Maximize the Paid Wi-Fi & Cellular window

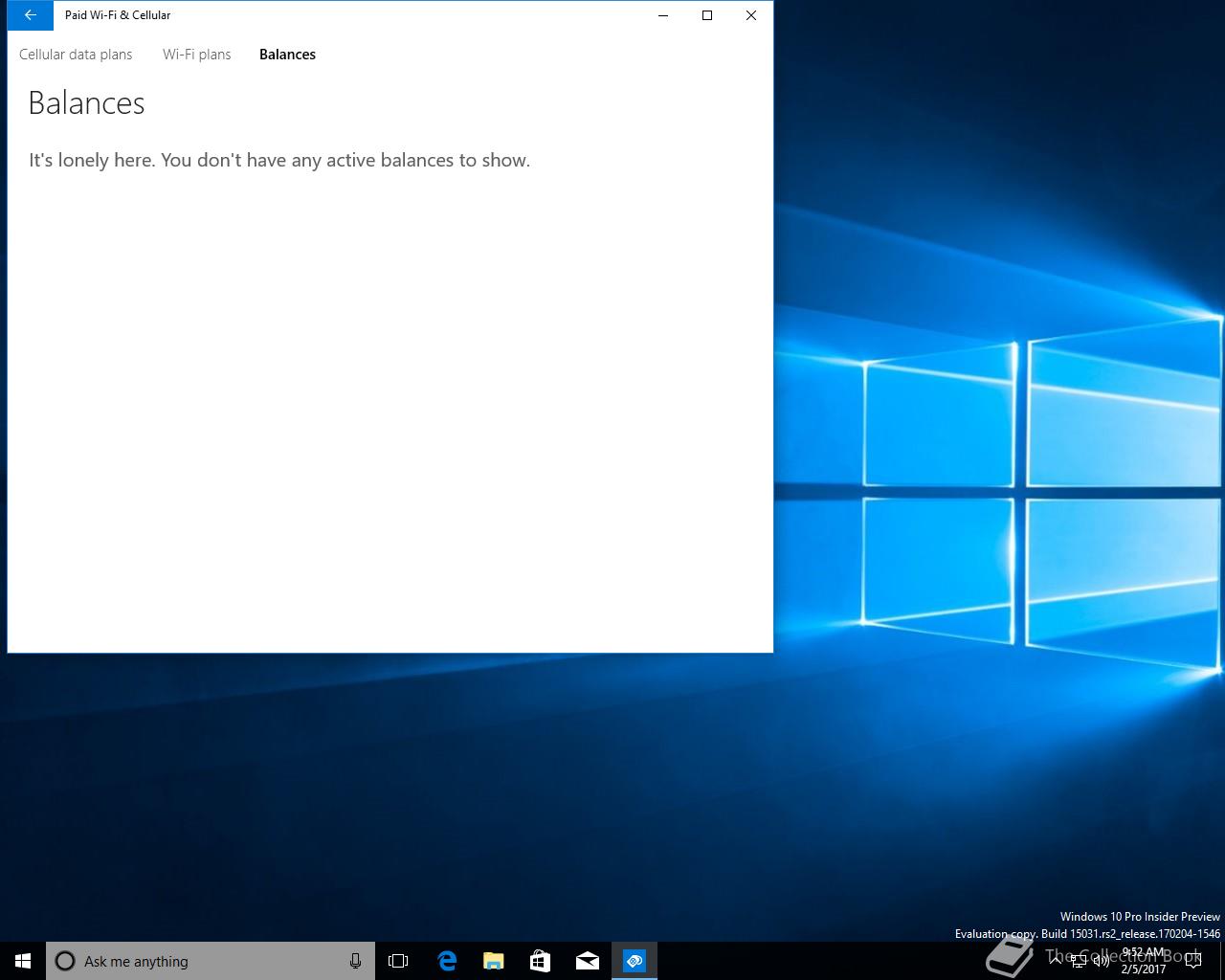pyautogui.click(x=707, y=15)
